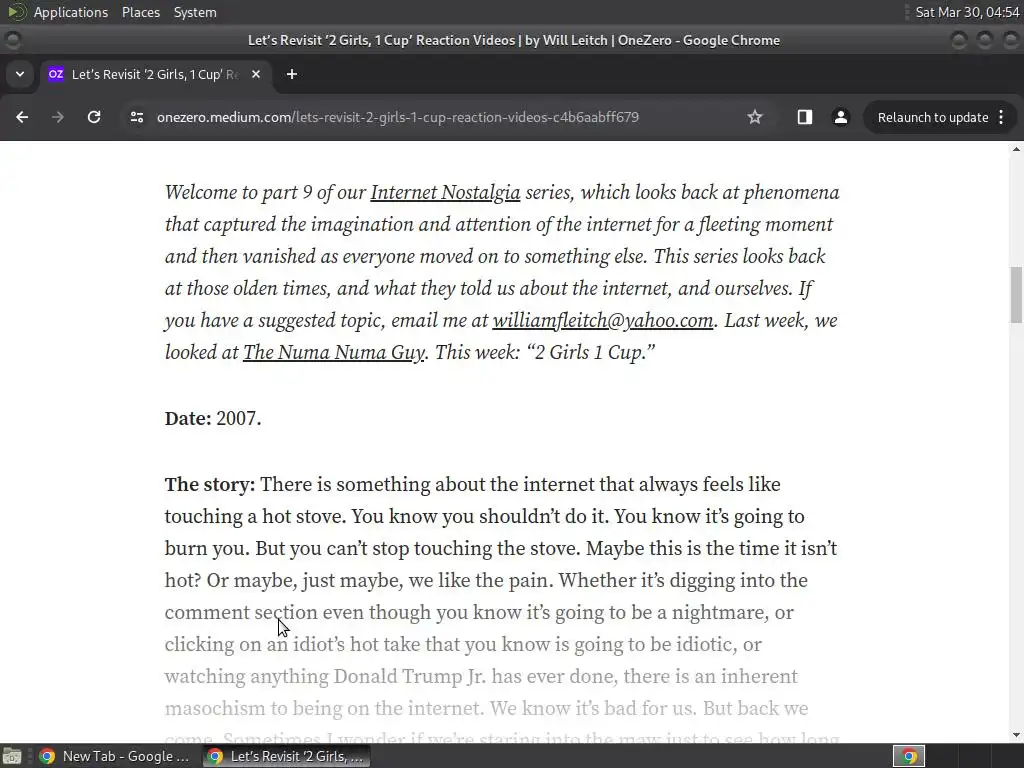Click the clock showing Sat Mar 30

click(x=967, y=12)
